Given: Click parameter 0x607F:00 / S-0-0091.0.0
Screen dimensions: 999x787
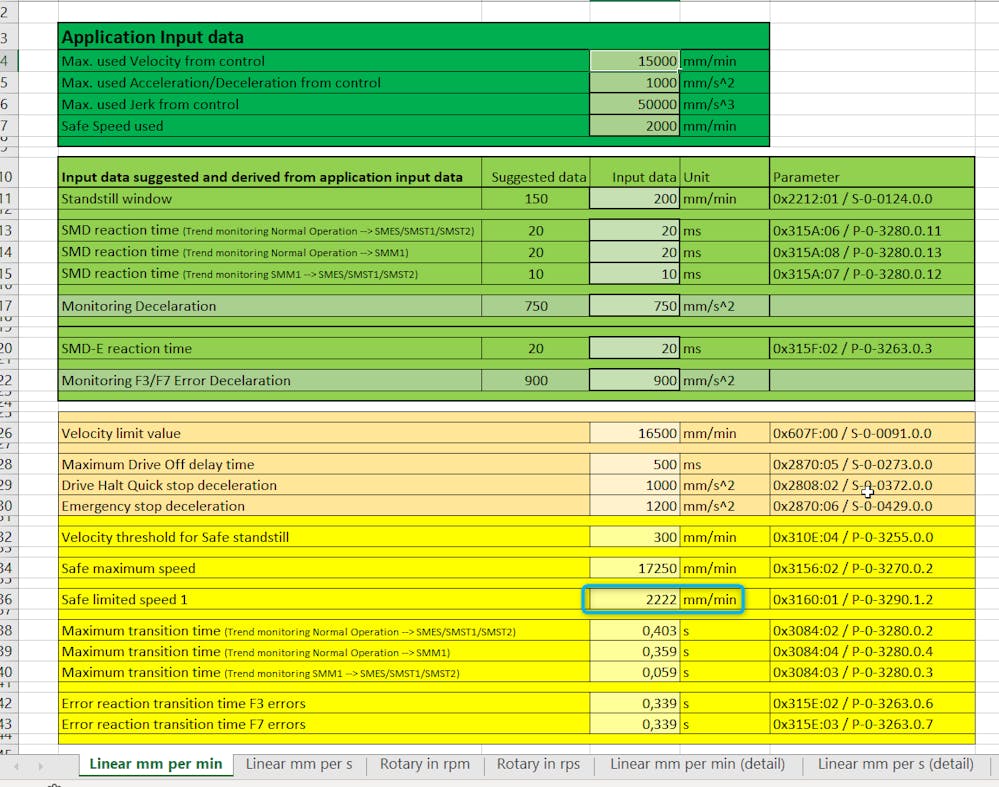Looking at the screenshot, I should [x=852, y=433].
